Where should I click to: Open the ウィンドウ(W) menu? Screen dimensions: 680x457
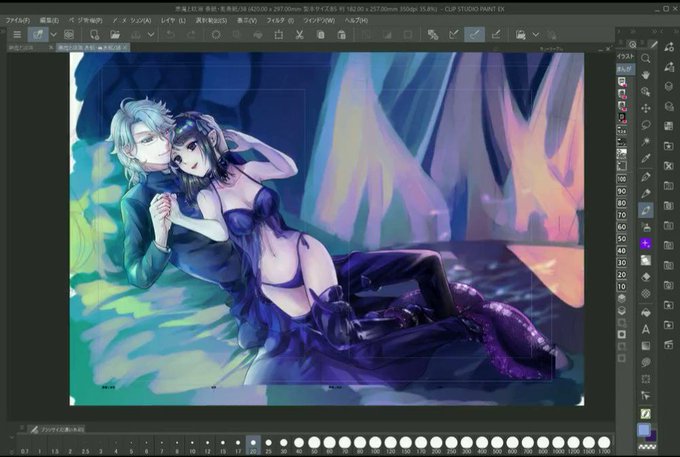pos(319,20)
